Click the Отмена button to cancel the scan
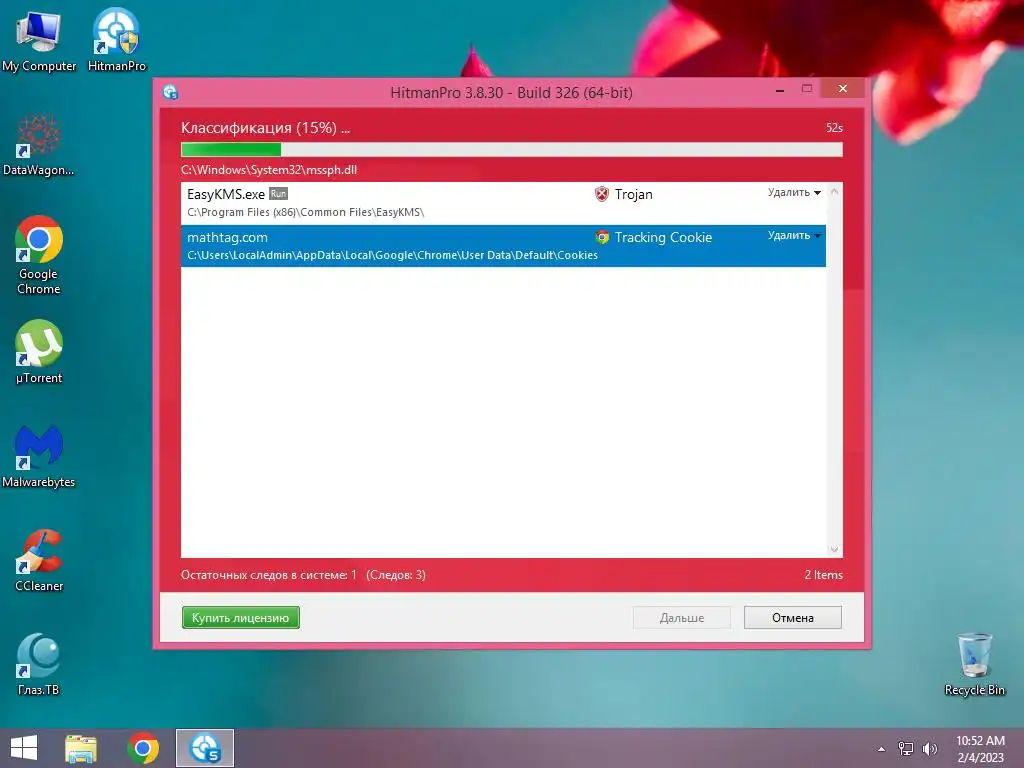The width and height of the screenshot is (1024, 768). tap(793, 618)
